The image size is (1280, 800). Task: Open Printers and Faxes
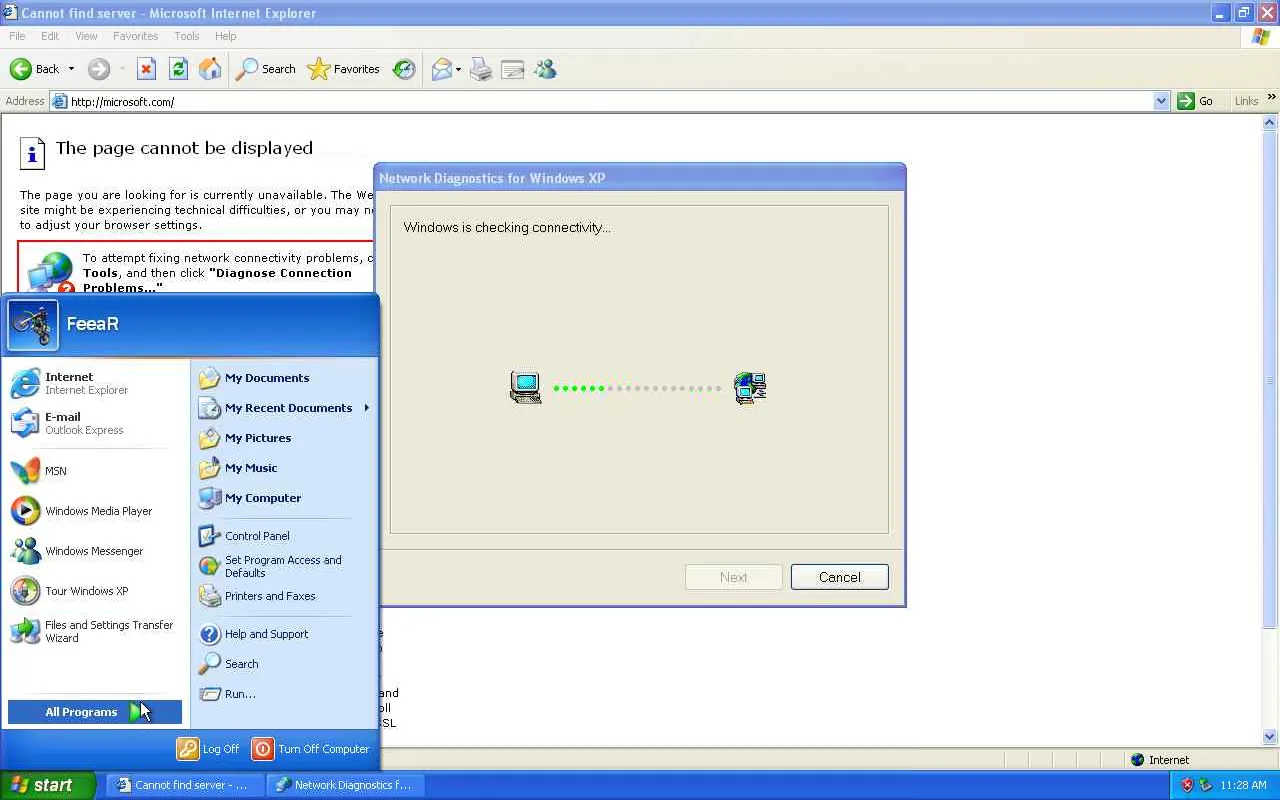click(284, 596)
